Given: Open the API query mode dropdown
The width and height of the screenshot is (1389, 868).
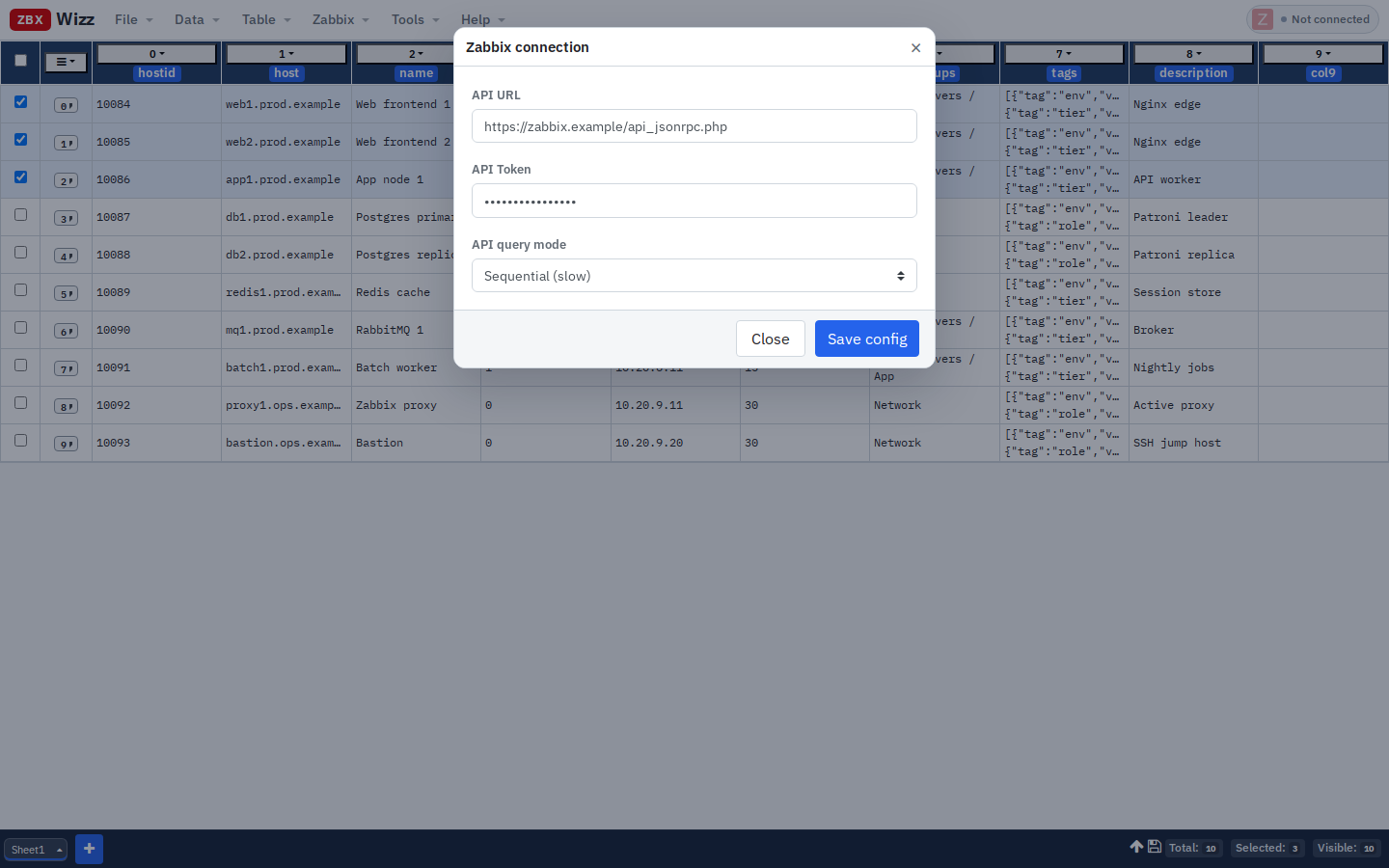Looking at the screenshot, I should (x=694, y=276).
